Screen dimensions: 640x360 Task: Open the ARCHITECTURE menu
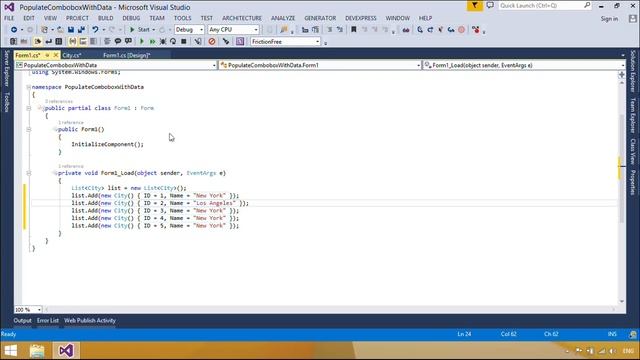tap(242, 18)
